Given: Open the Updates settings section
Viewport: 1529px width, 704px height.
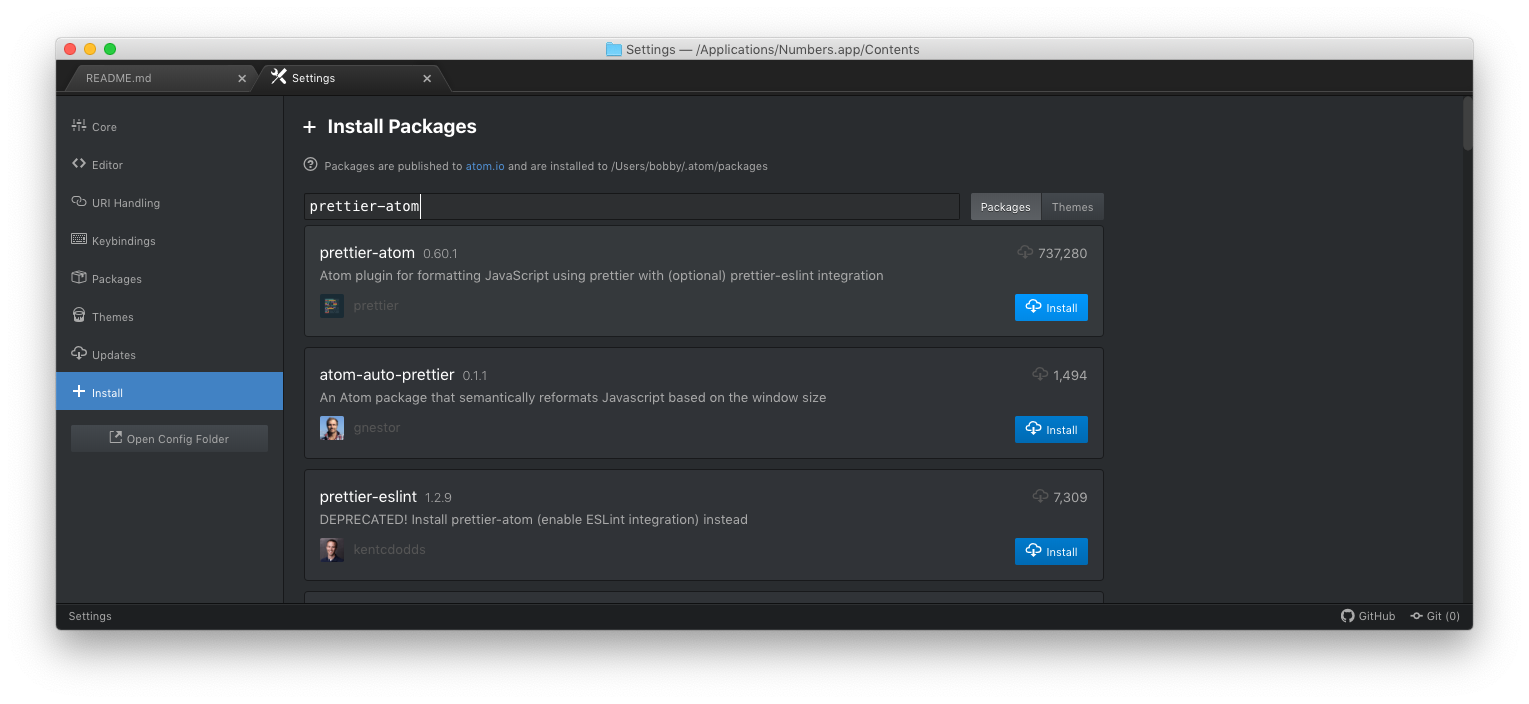Looking at the screenshot, I should pos(111,354).
